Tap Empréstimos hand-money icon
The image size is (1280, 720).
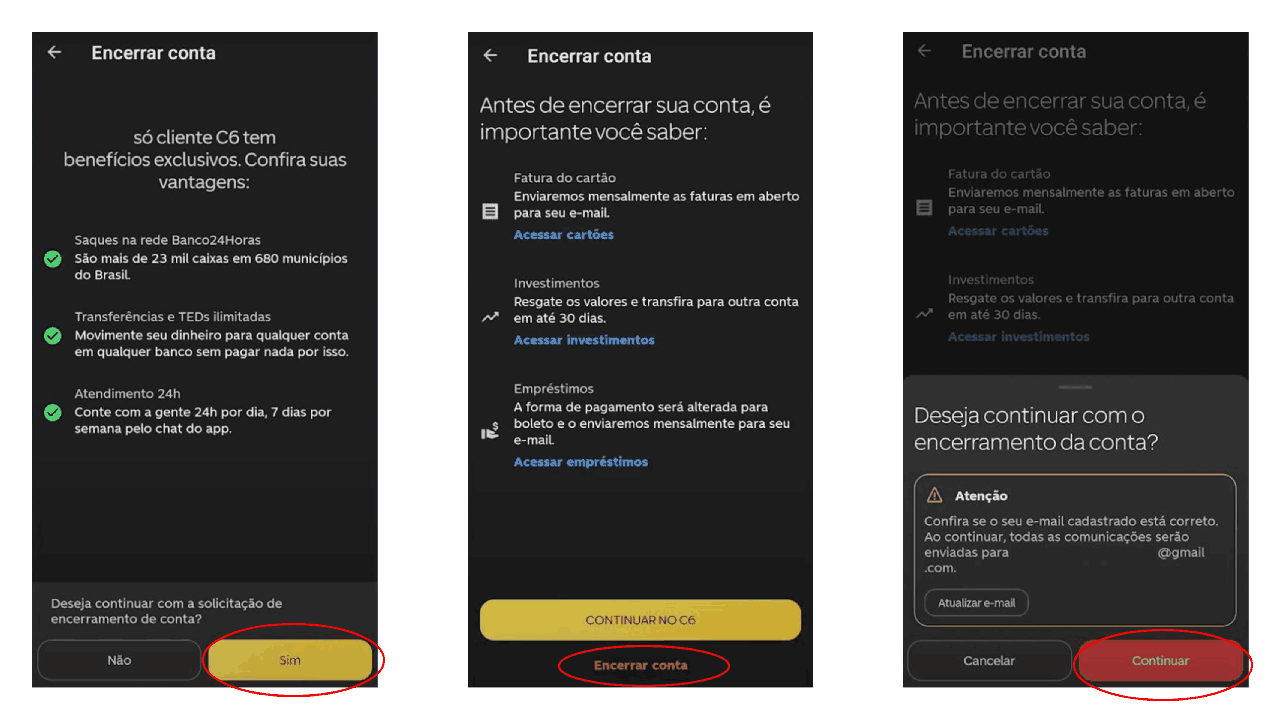[x=490, y=432]
